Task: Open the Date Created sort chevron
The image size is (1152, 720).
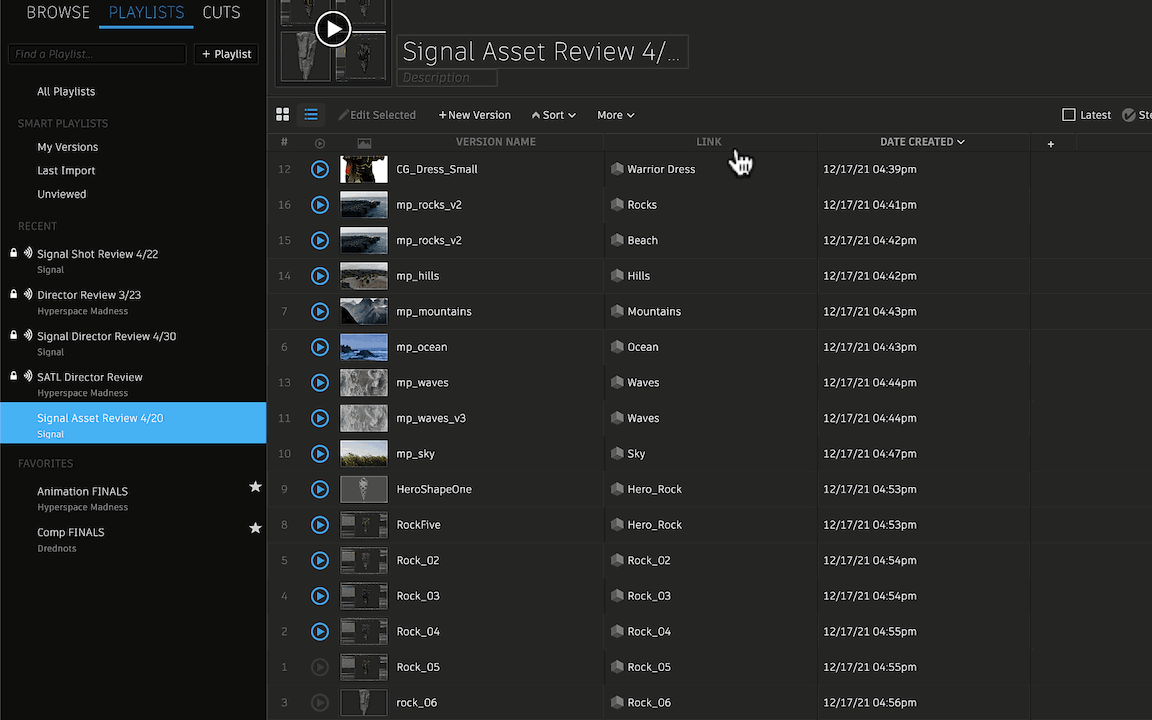Action: [960, 141]
